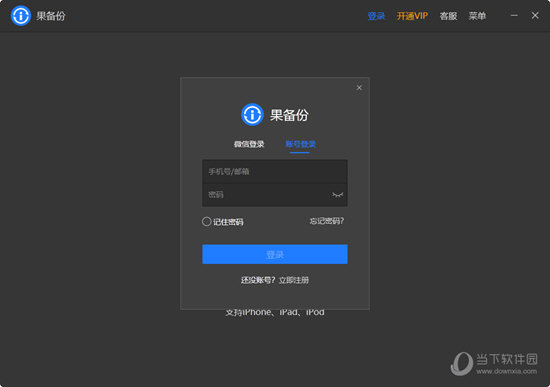Viewport: 550px width, 387px height.
Task: Enable the 记住密码 option
Action: tap(206, 221)
